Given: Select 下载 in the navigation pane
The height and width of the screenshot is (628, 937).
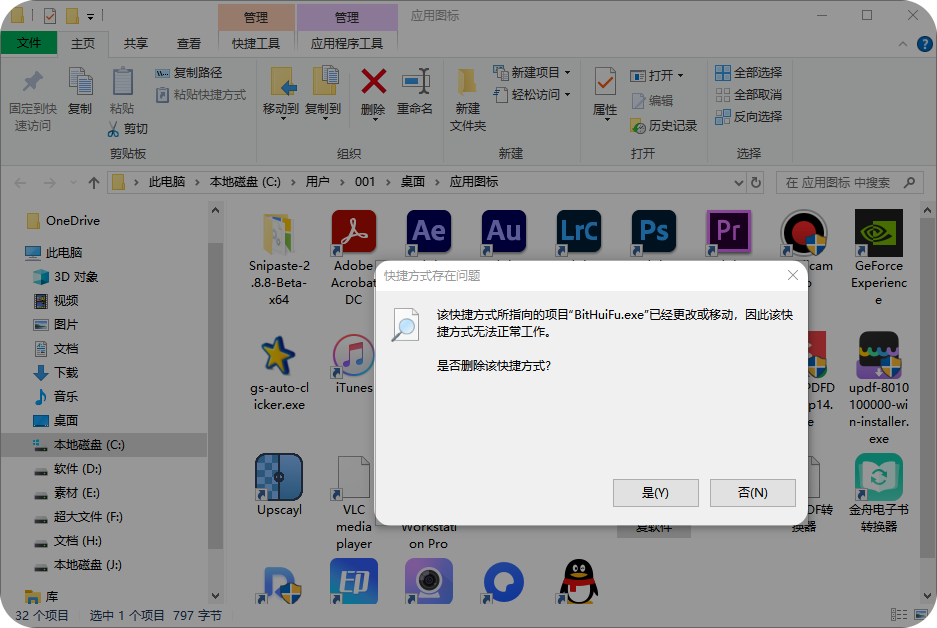Looking at the screenshot, I should (56, 372).
